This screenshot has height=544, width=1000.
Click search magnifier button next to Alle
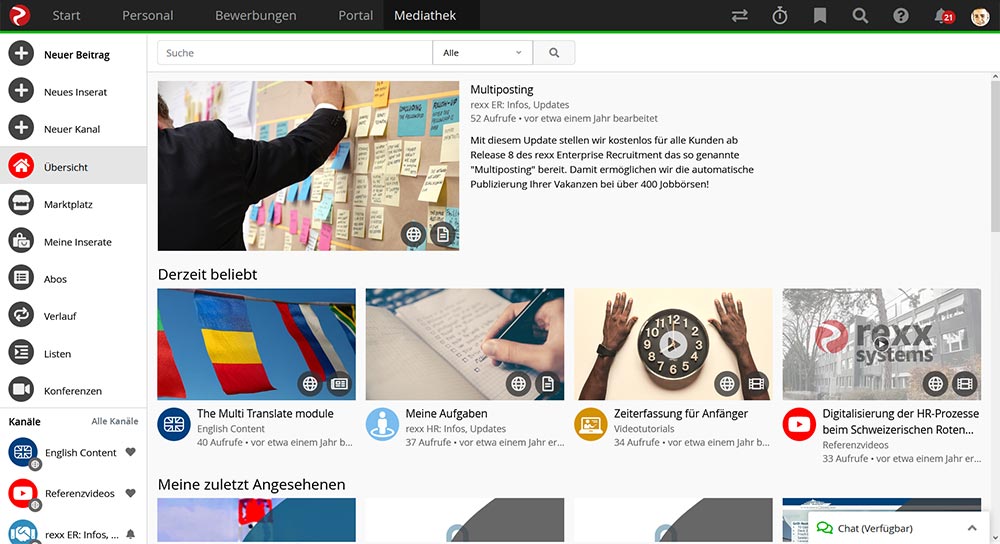click(x=554, y=53)
